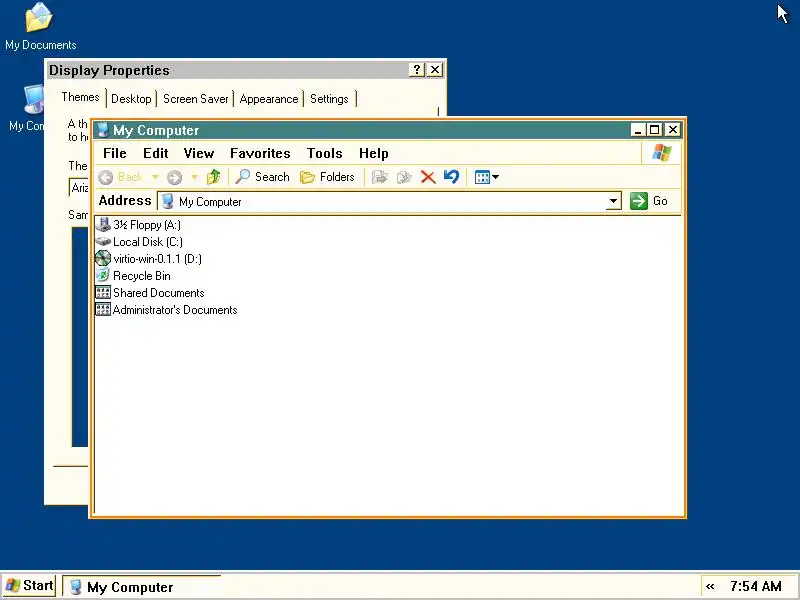
Task: Minimize the My Computer window
Action: click(637, 130)
